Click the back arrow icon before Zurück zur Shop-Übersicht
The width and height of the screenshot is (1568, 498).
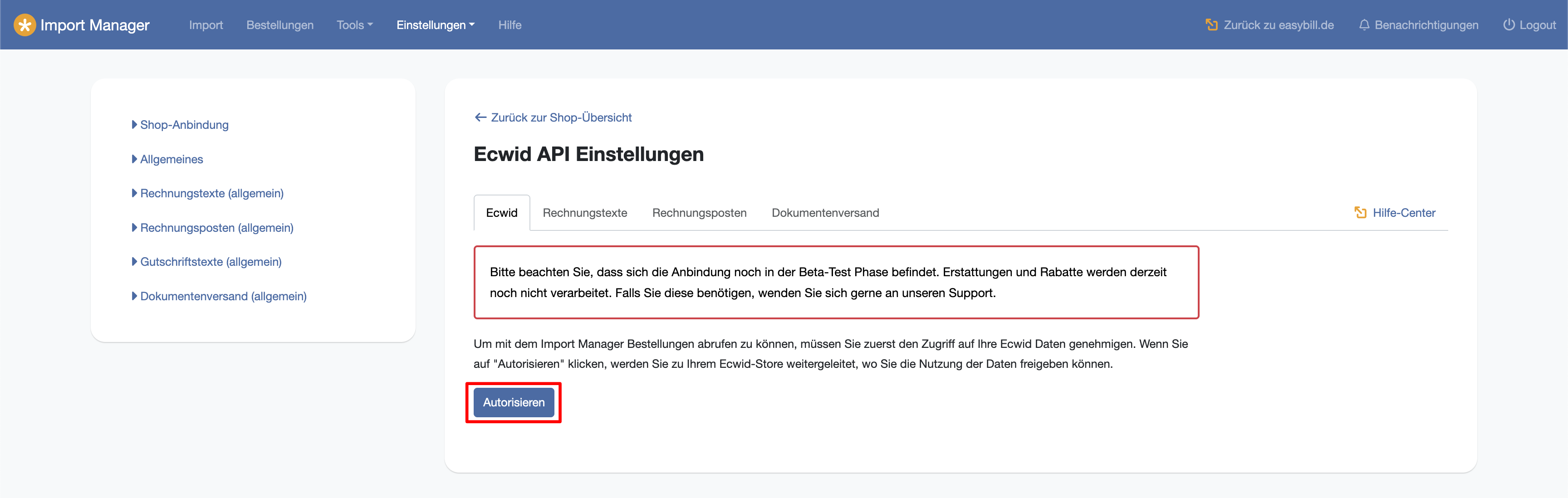point(480,117)
